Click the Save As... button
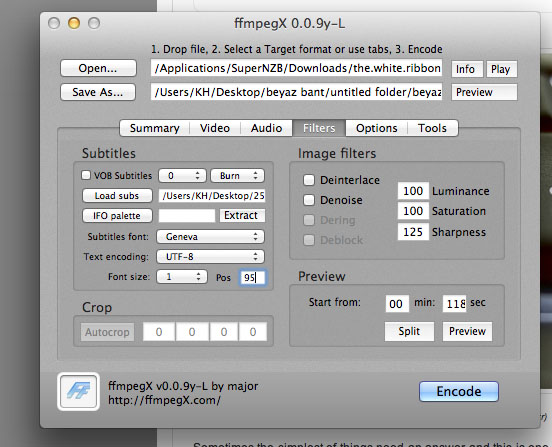552x447 pixels. pyautogui.click(x=98, y=92)
